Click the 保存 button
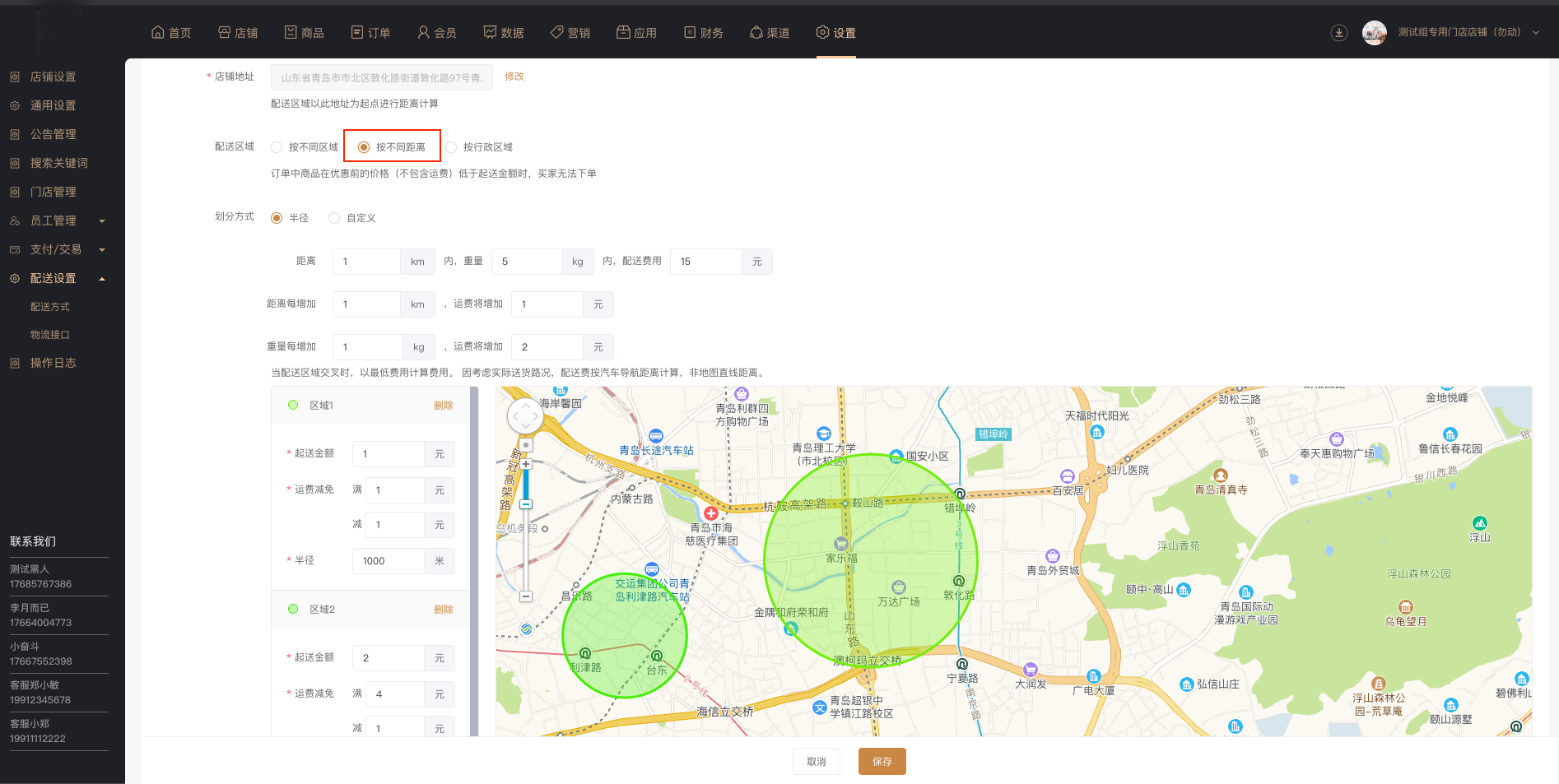The height and width of the screenshot is (784, 1559). coord(882,762)
